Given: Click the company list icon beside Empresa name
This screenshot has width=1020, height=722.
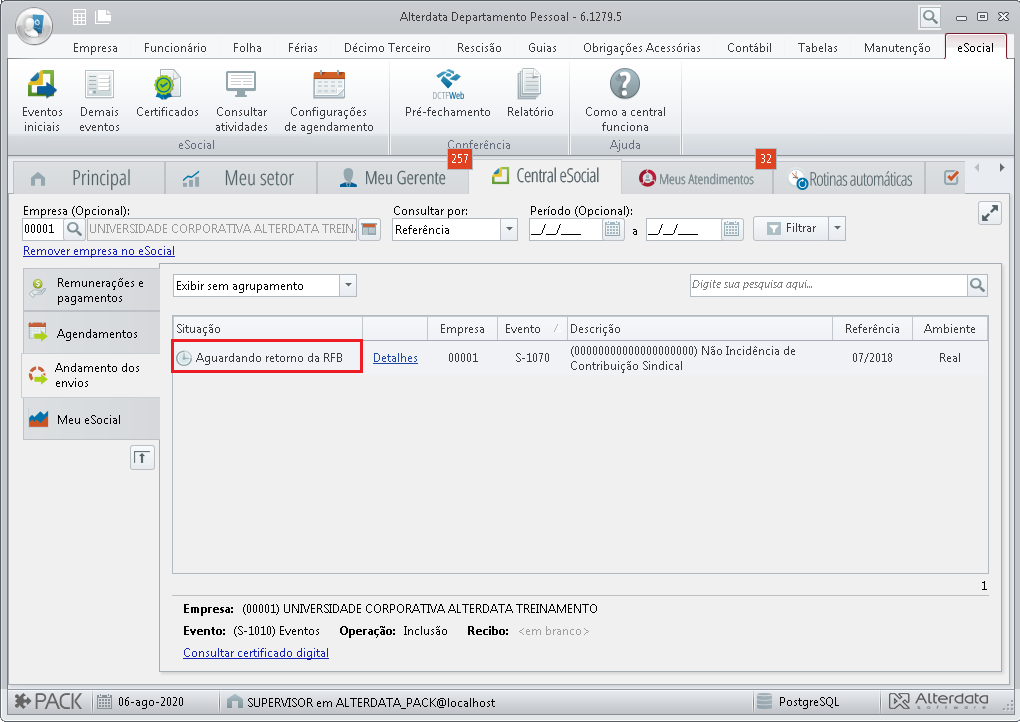Looking at the screenshot, I should point(369,229).
